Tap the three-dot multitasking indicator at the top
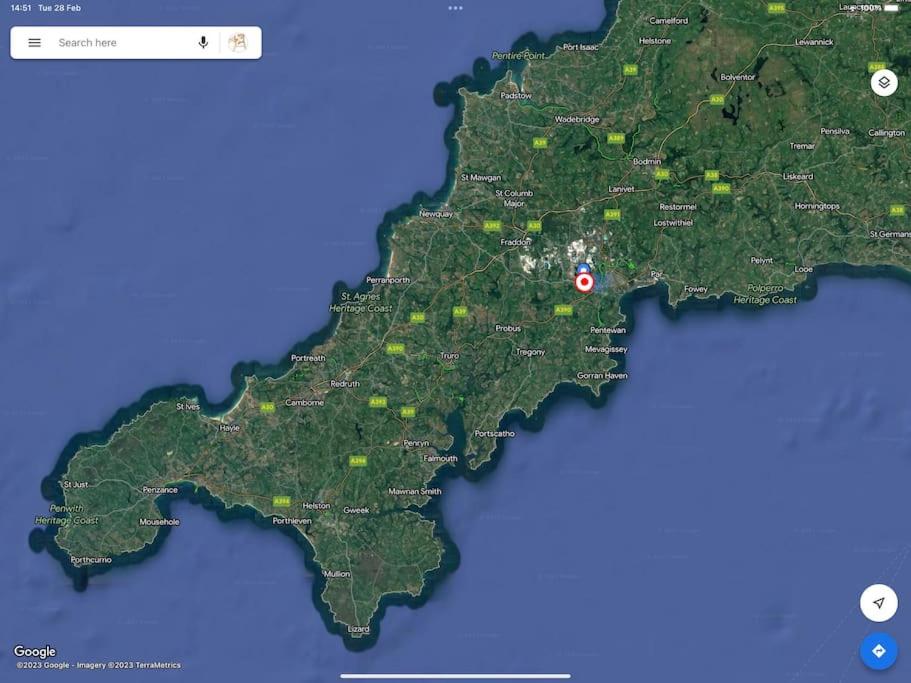The image size is (911, 683). pyautogui.click(x=456, y=8)
